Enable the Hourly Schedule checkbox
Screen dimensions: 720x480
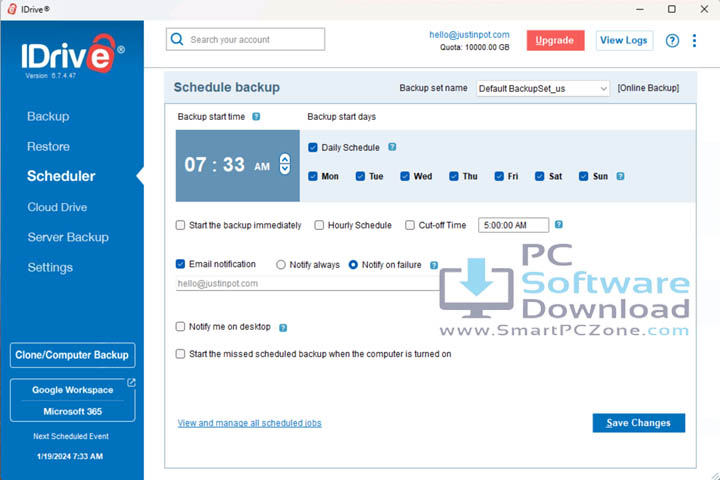(x=319, y=225)
